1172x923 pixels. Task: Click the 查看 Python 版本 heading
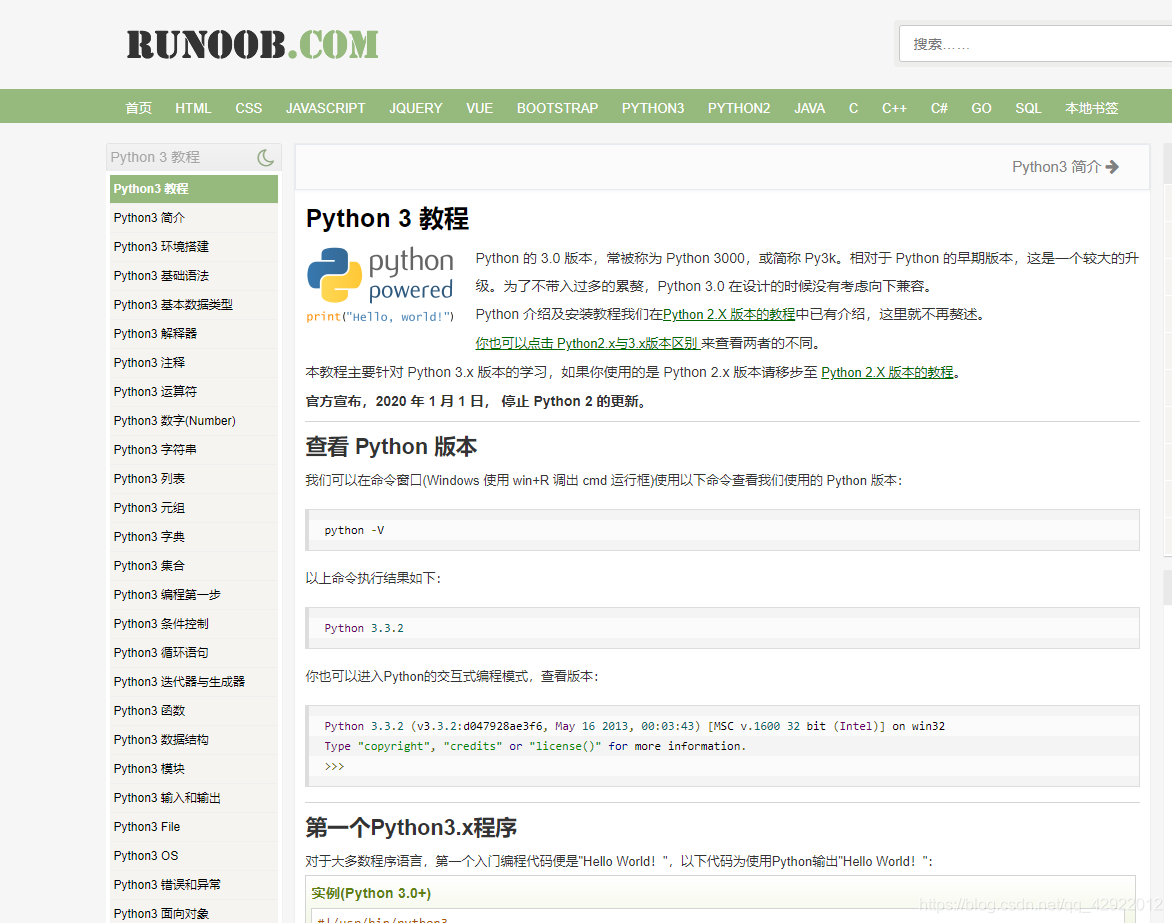[391, 446]
